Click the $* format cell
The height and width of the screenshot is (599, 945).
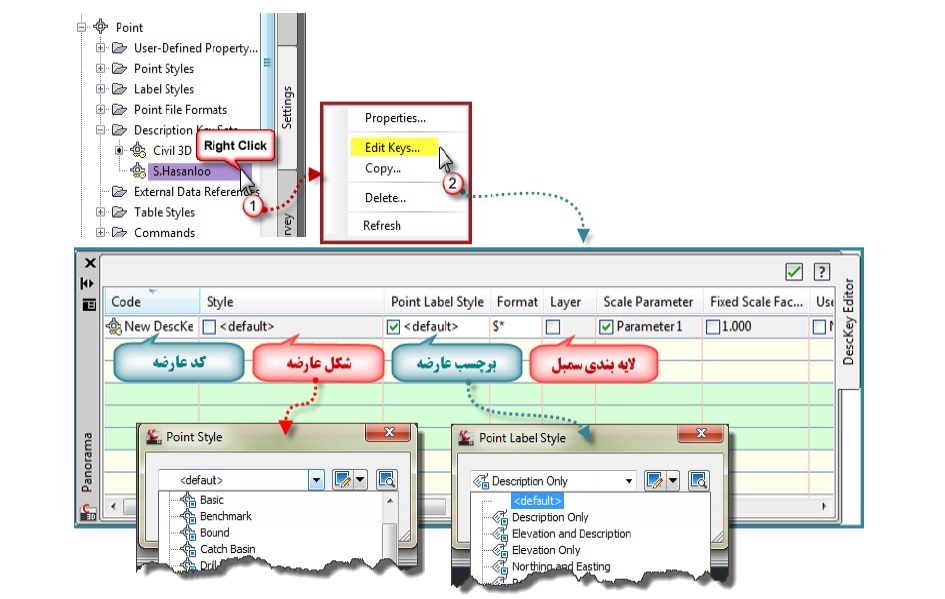pyautogui.click(x=516, y=327)
